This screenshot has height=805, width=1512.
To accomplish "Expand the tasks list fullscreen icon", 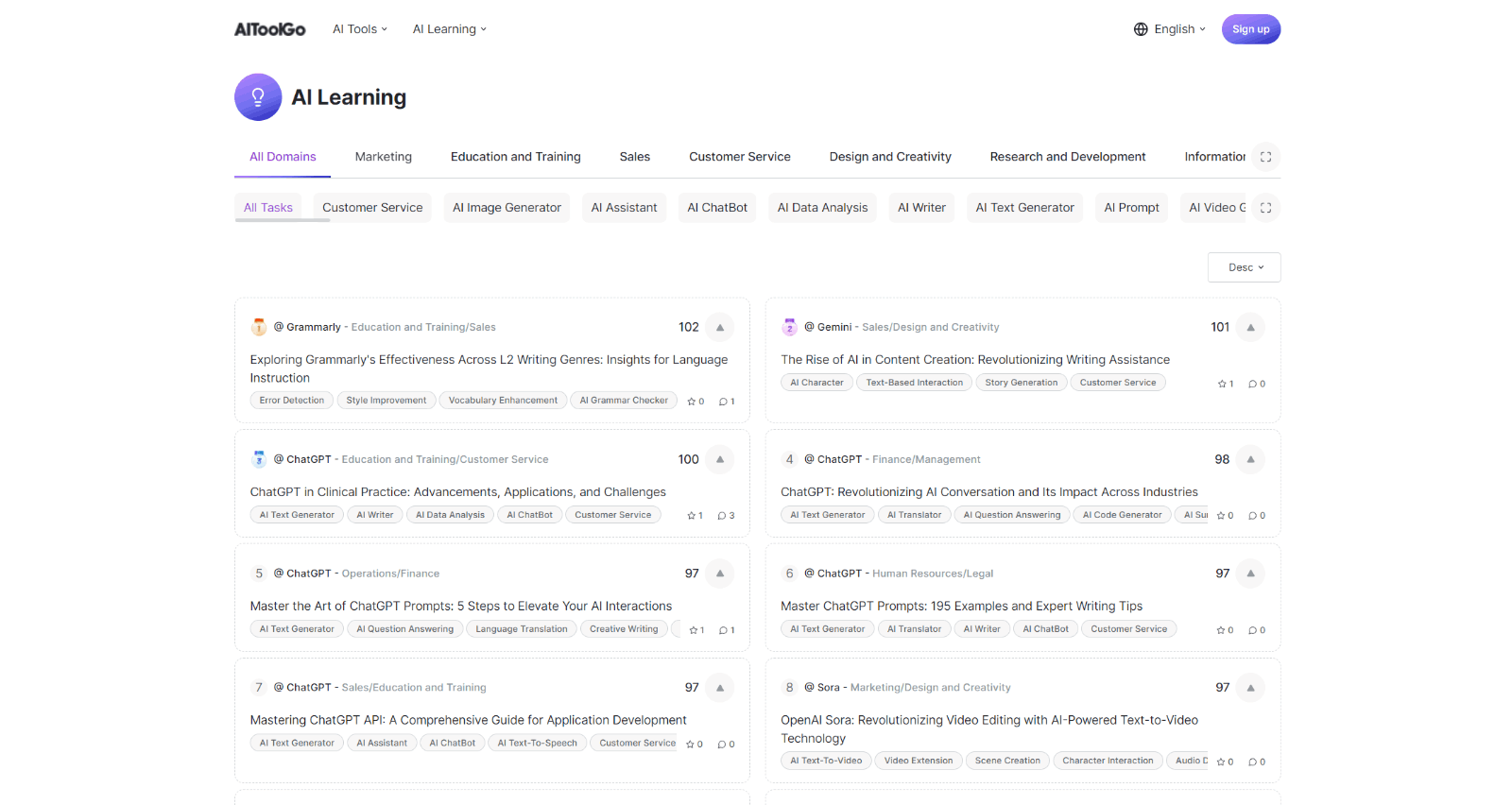I will tap(1265, 208).
